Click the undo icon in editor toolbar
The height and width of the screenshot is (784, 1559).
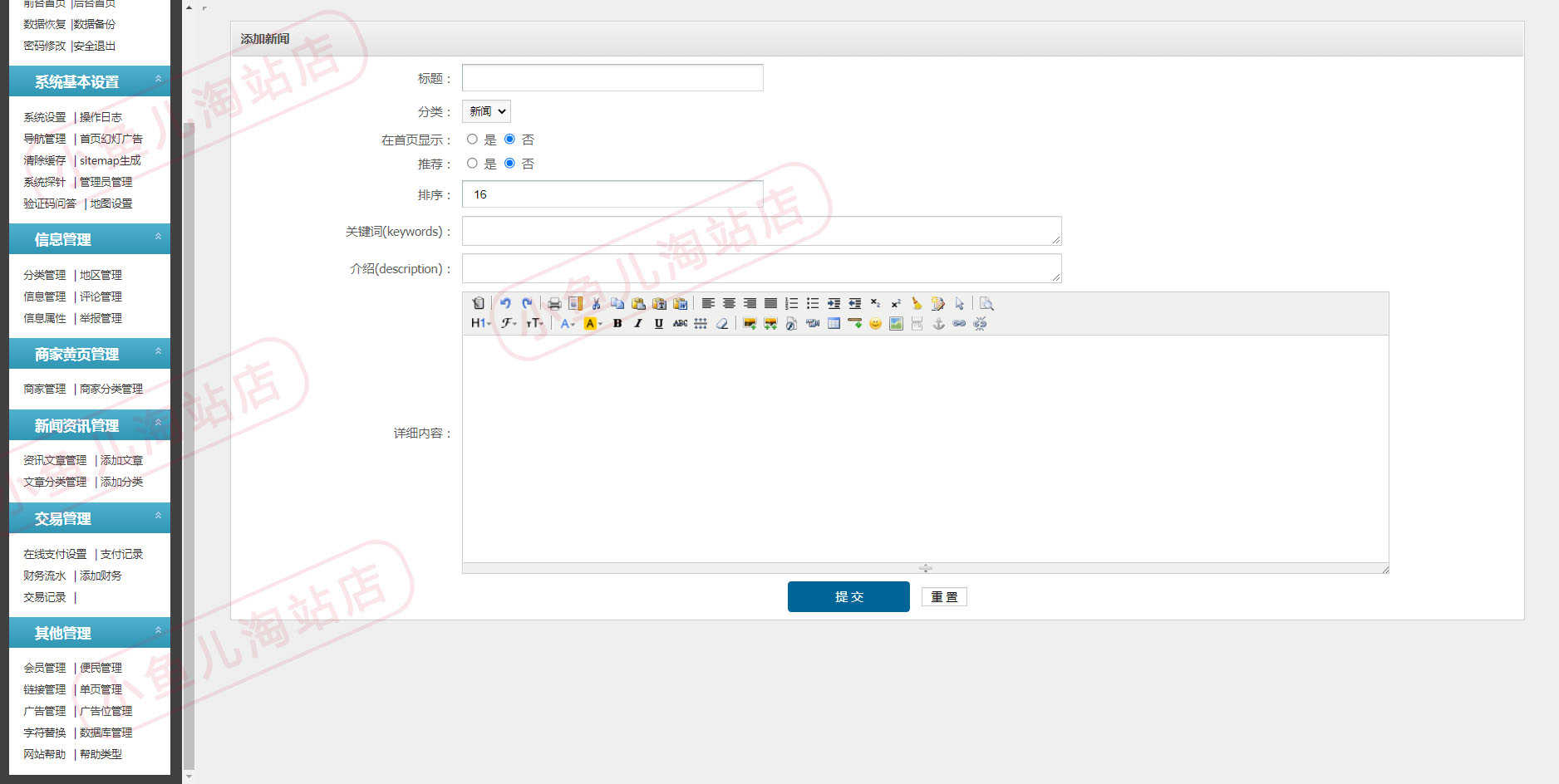pyautogui.click(x=504, y=303)
